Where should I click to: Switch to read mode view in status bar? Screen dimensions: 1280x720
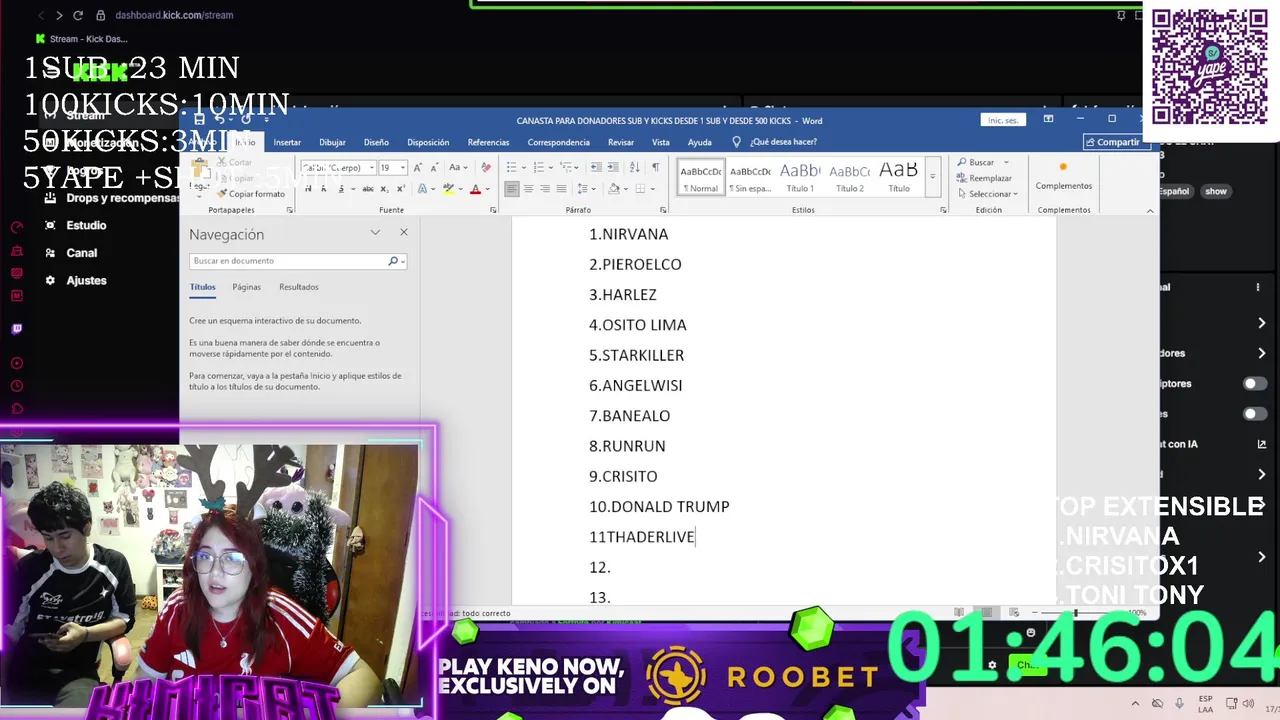point(958,612)
